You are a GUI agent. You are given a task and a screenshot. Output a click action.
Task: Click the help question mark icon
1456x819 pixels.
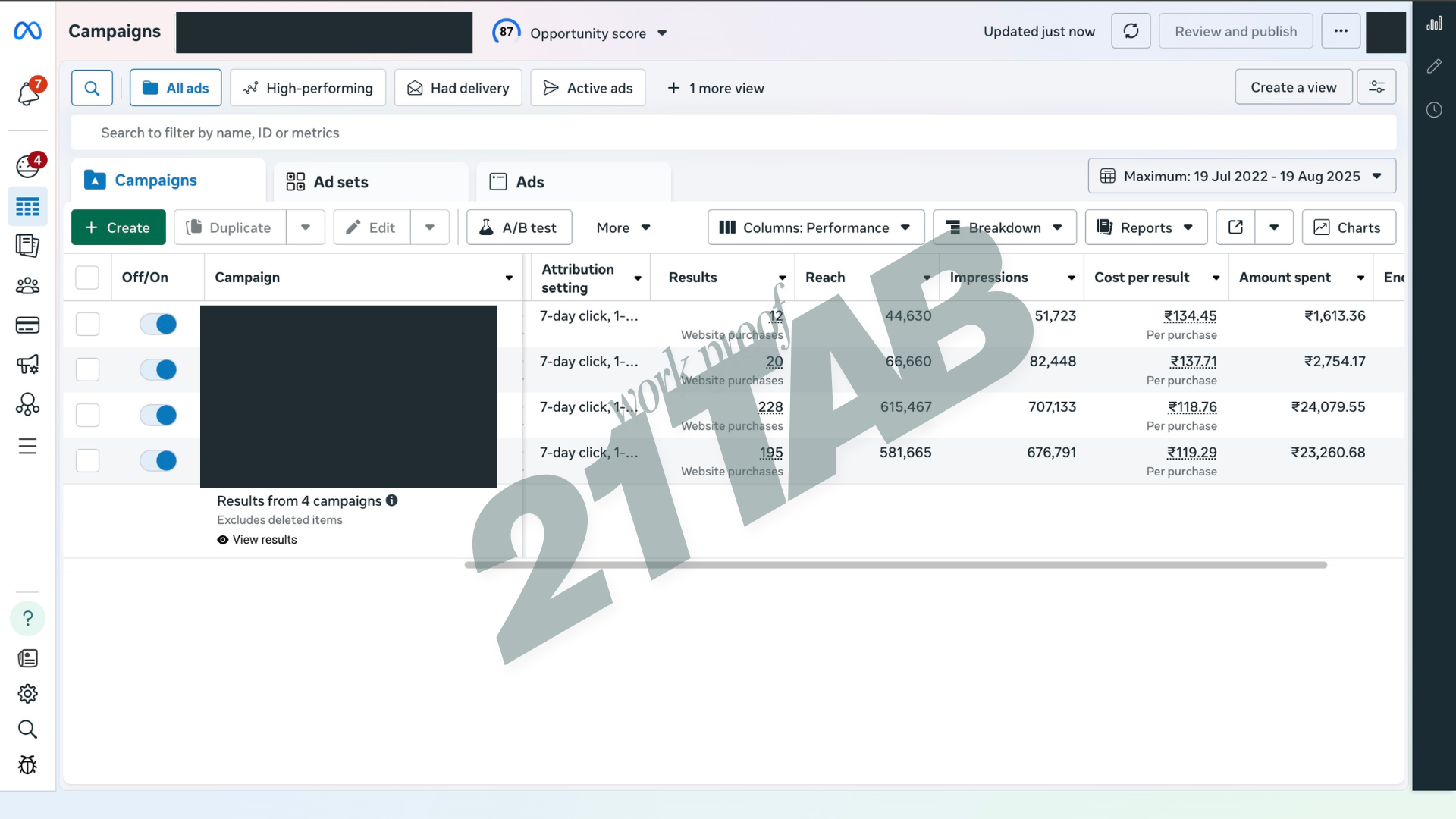tap(27, 619)
